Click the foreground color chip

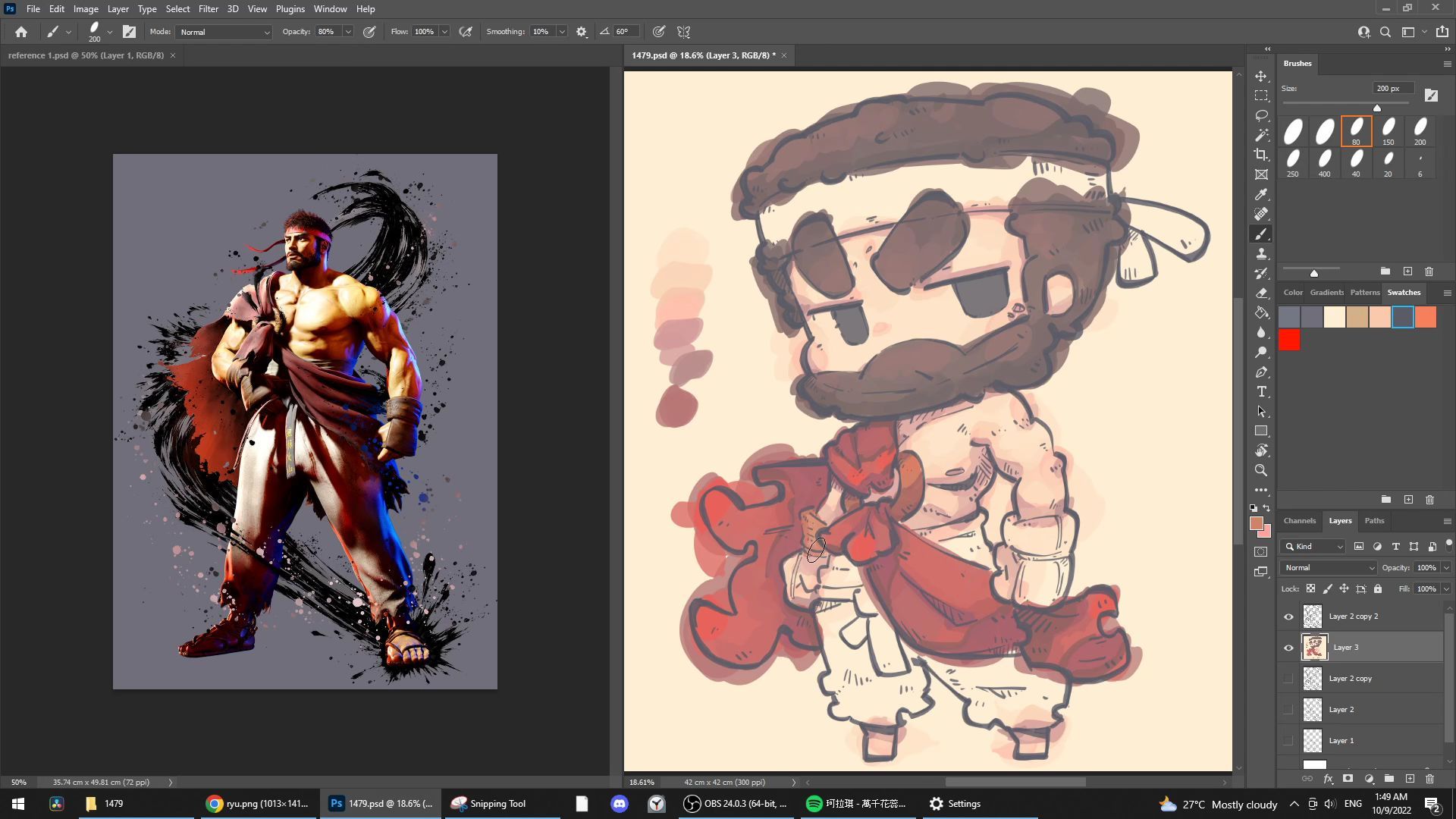1257,523
